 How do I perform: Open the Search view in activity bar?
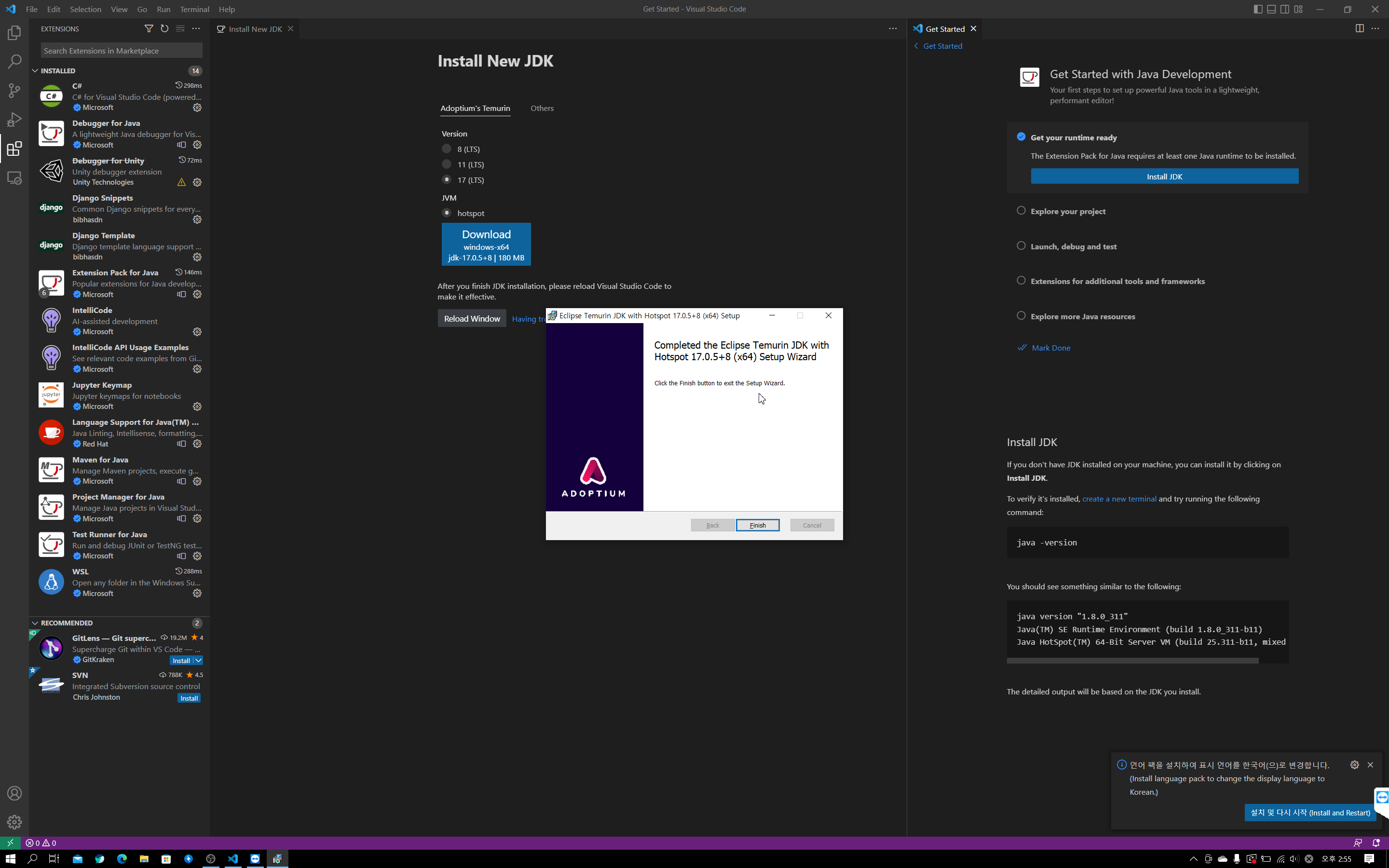14,61
